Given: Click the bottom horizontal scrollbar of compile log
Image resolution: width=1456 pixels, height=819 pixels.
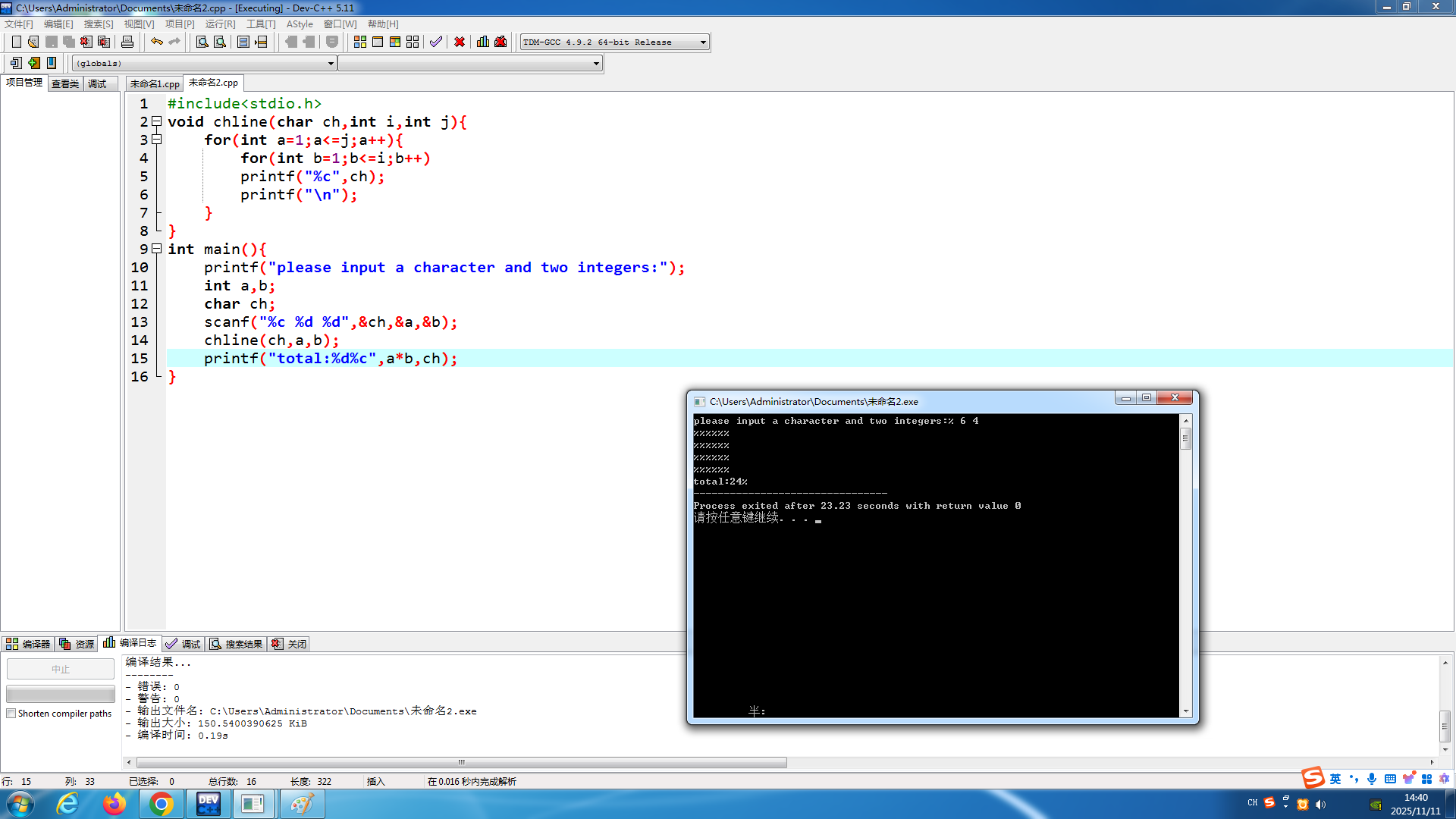Looking at the screenshot, I should click(x=461, y=762).
